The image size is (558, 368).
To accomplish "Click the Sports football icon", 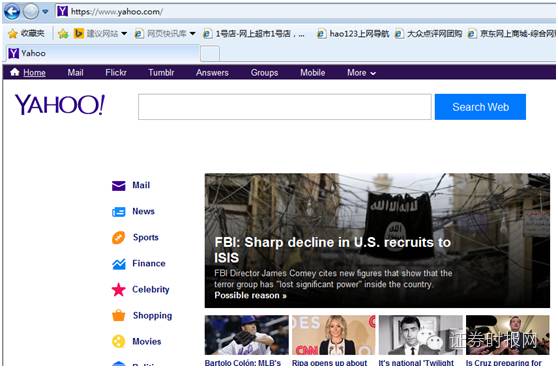I will 119,238.
